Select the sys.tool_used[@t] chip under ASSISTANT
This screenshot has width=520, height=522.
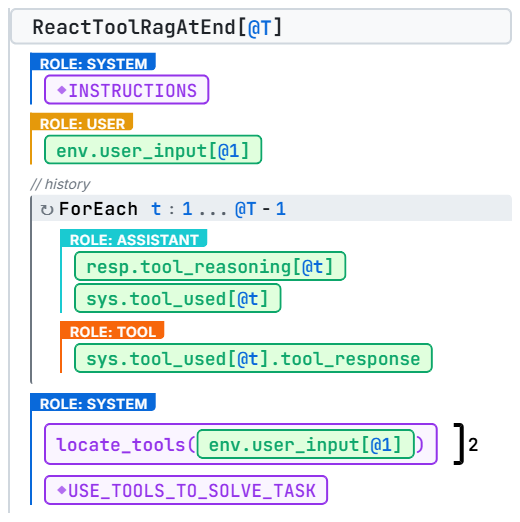(178, 298)
